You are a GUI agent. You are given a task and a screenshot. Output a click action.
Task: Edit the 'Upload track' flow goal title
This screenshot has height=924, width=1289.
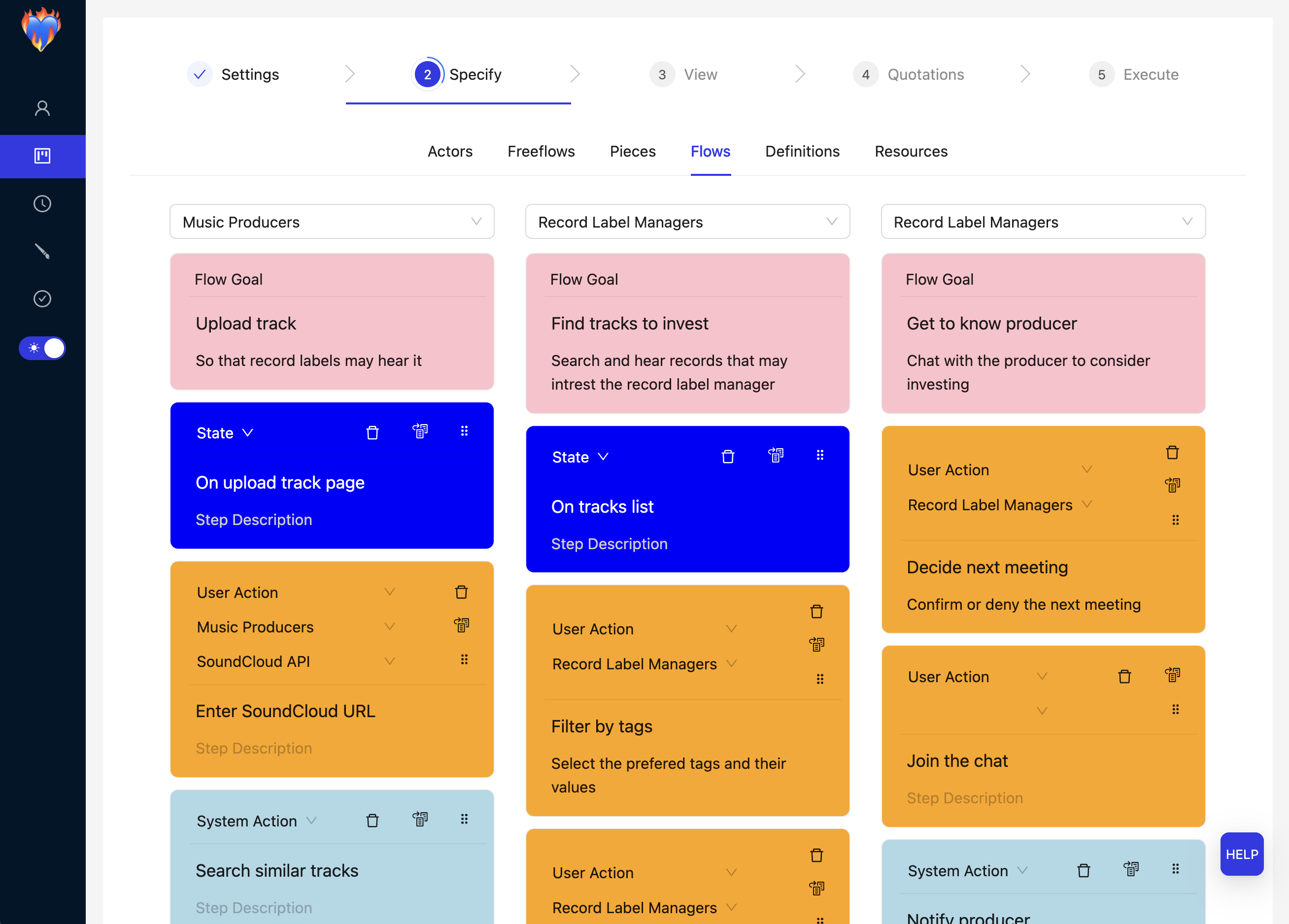tap(245, 323)
